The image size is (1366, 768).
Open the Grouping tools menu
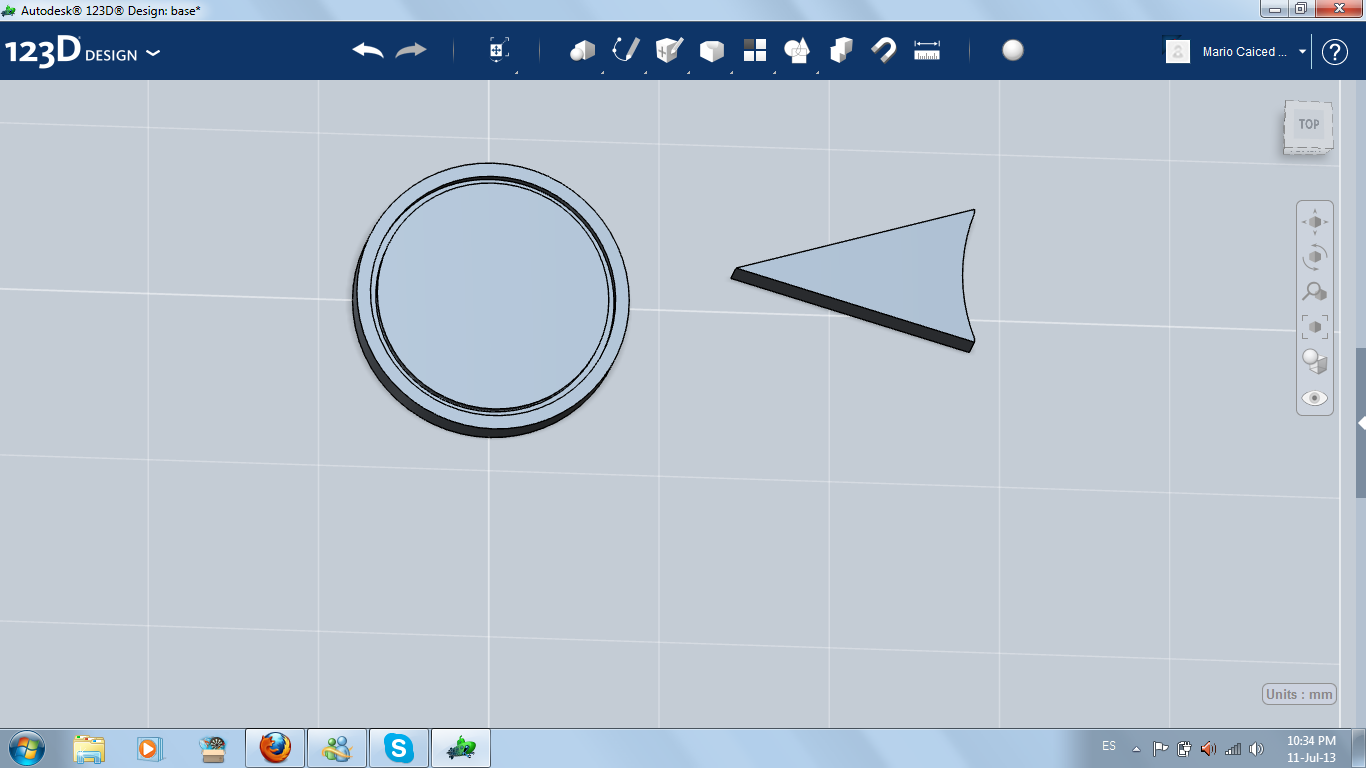(797, 50)
